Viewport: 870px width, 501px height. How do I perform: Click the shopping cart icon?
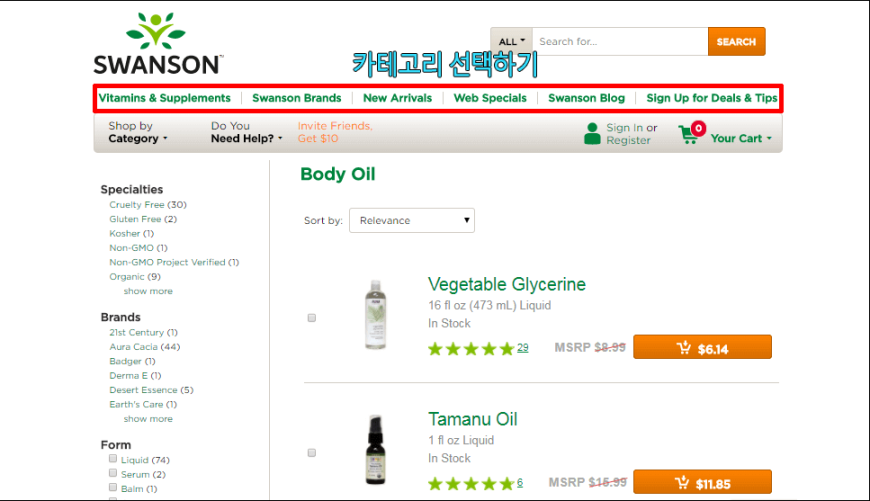[x=689, y=134]
